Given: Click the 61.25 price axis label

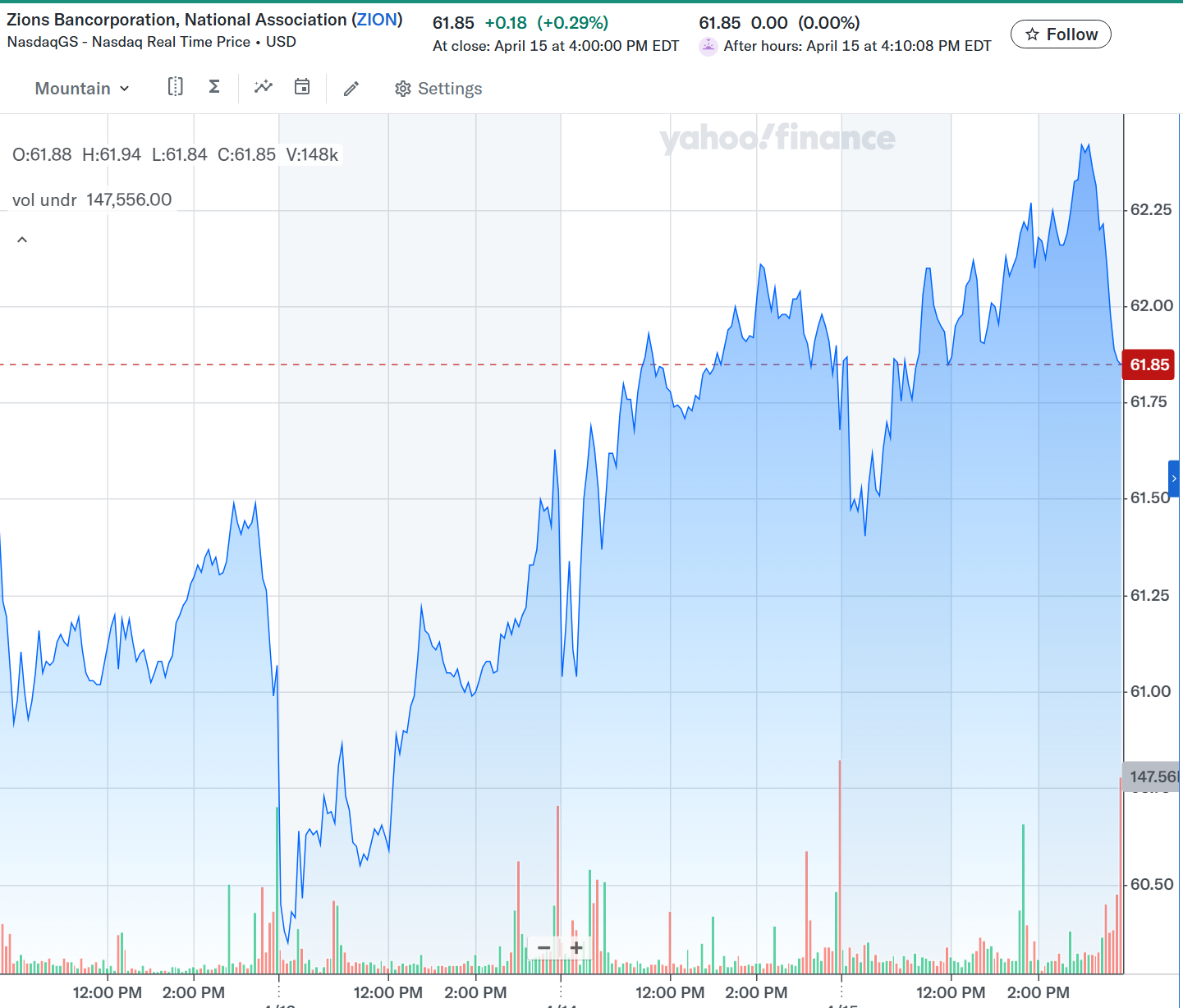Looking at the screenshot, I should (1150, 595).
